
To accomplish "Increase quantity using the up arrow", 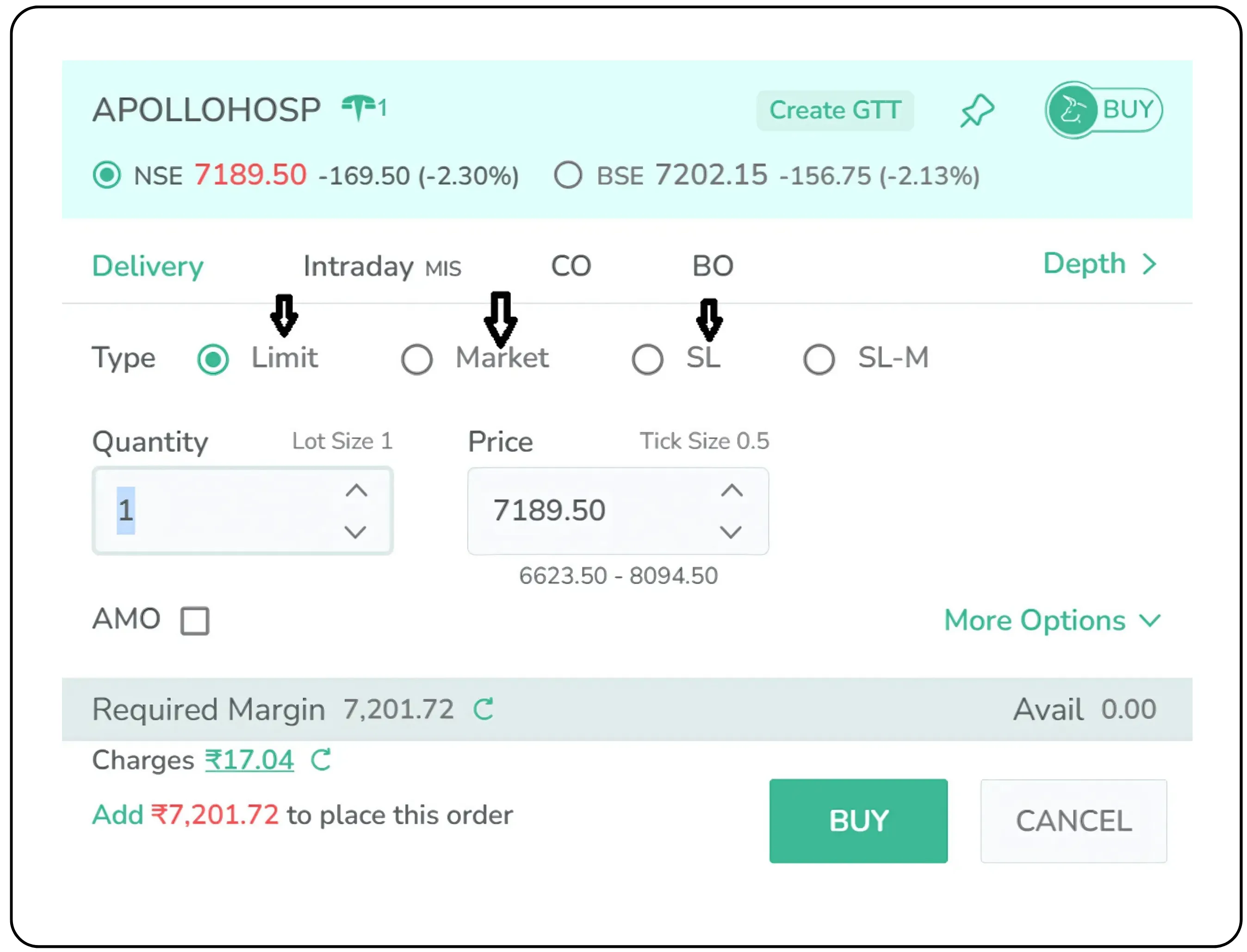I will (x=356, y=491).
